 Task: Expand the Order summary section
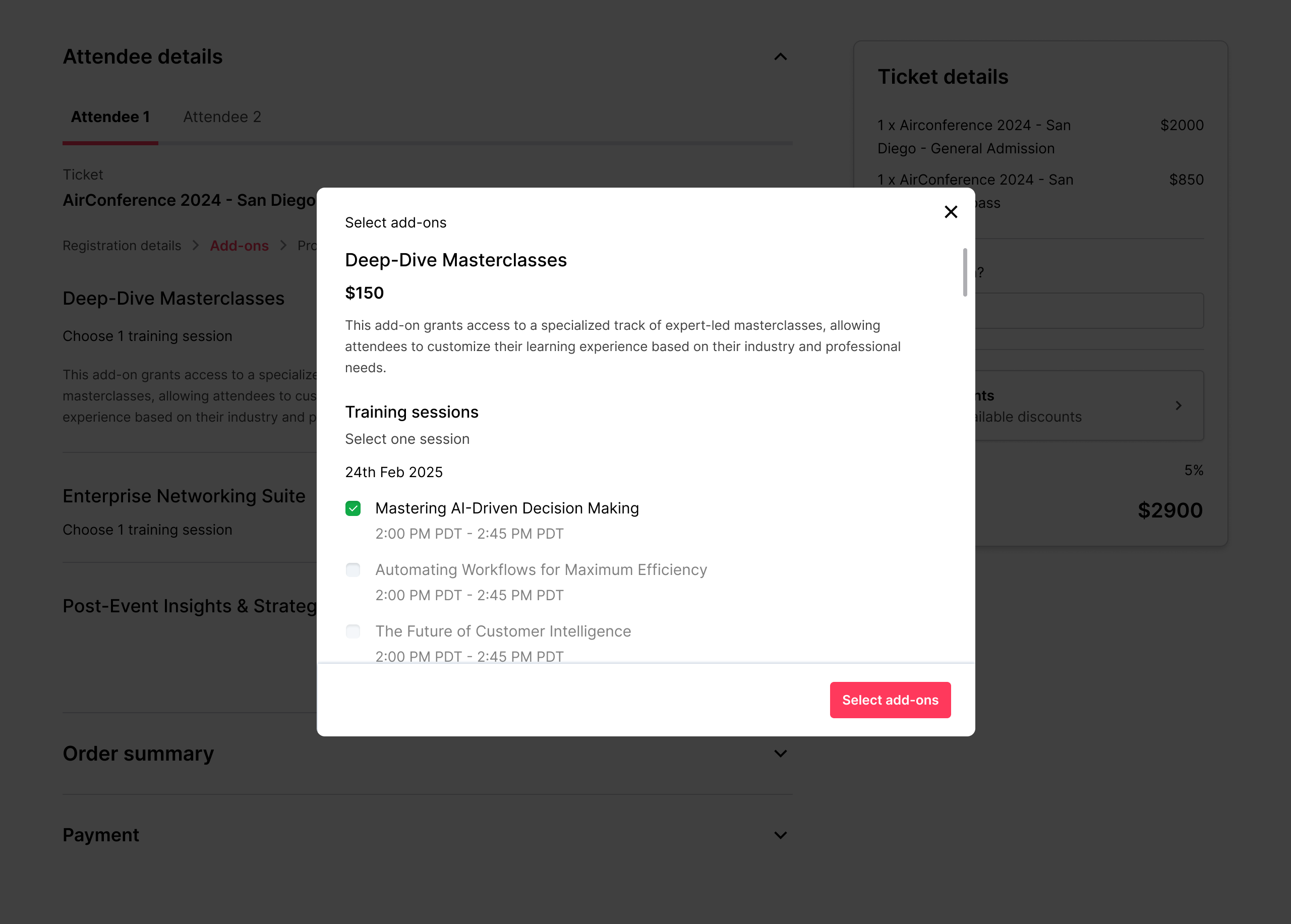point(780,754)
